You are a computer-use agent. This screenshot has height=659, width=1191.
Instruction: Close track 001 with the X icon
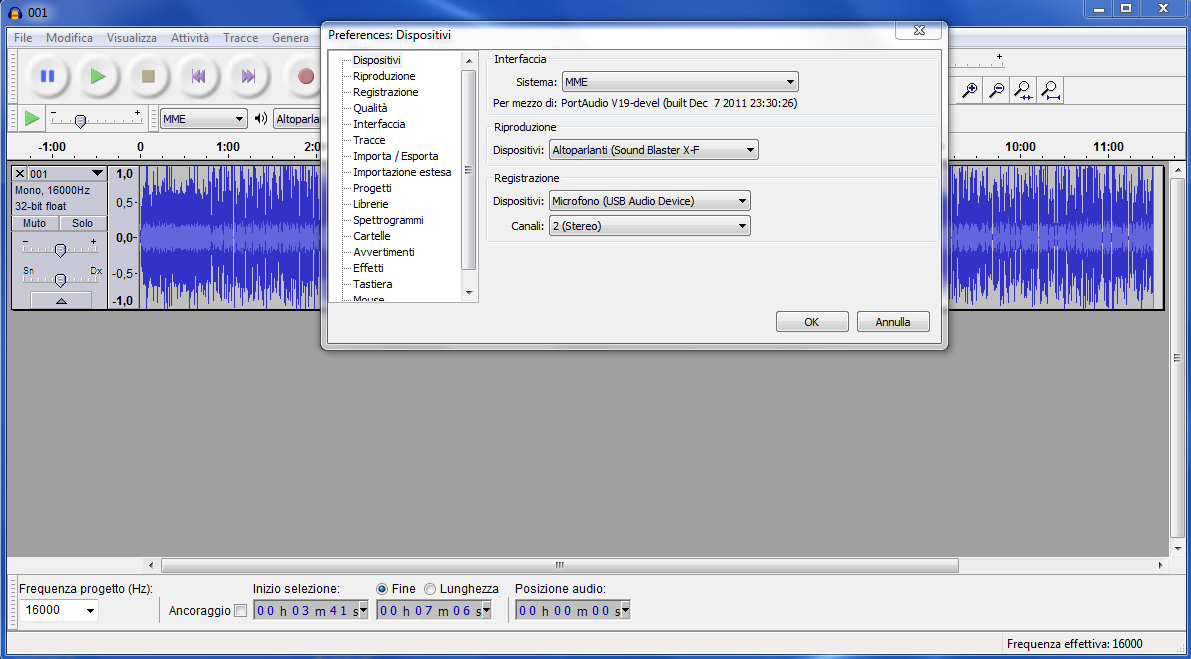coord(19,174)
